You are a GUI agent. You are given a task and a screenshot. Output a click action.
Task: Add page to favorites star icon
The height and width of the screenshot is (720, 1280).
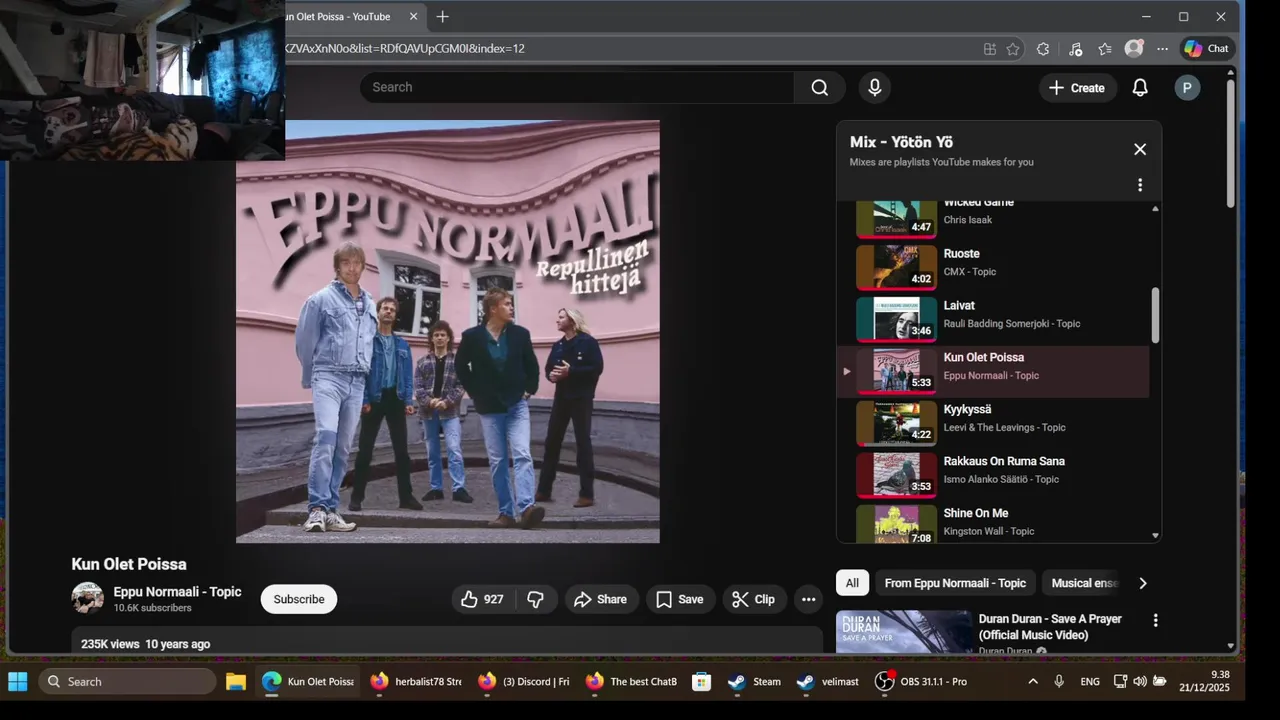click(x=1013, y=48)
